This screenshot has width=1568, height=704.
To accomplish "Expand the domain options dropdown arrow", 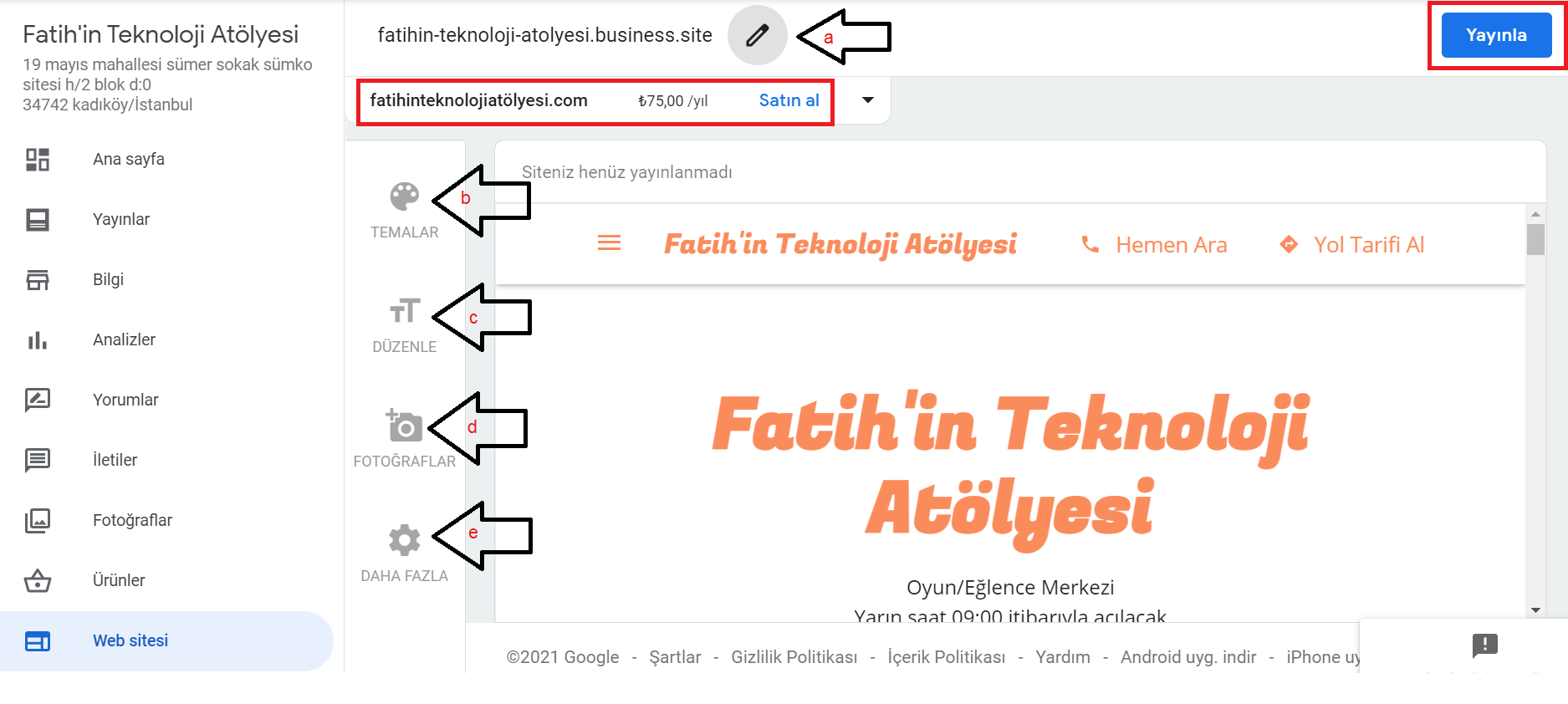I will [868, 100].
